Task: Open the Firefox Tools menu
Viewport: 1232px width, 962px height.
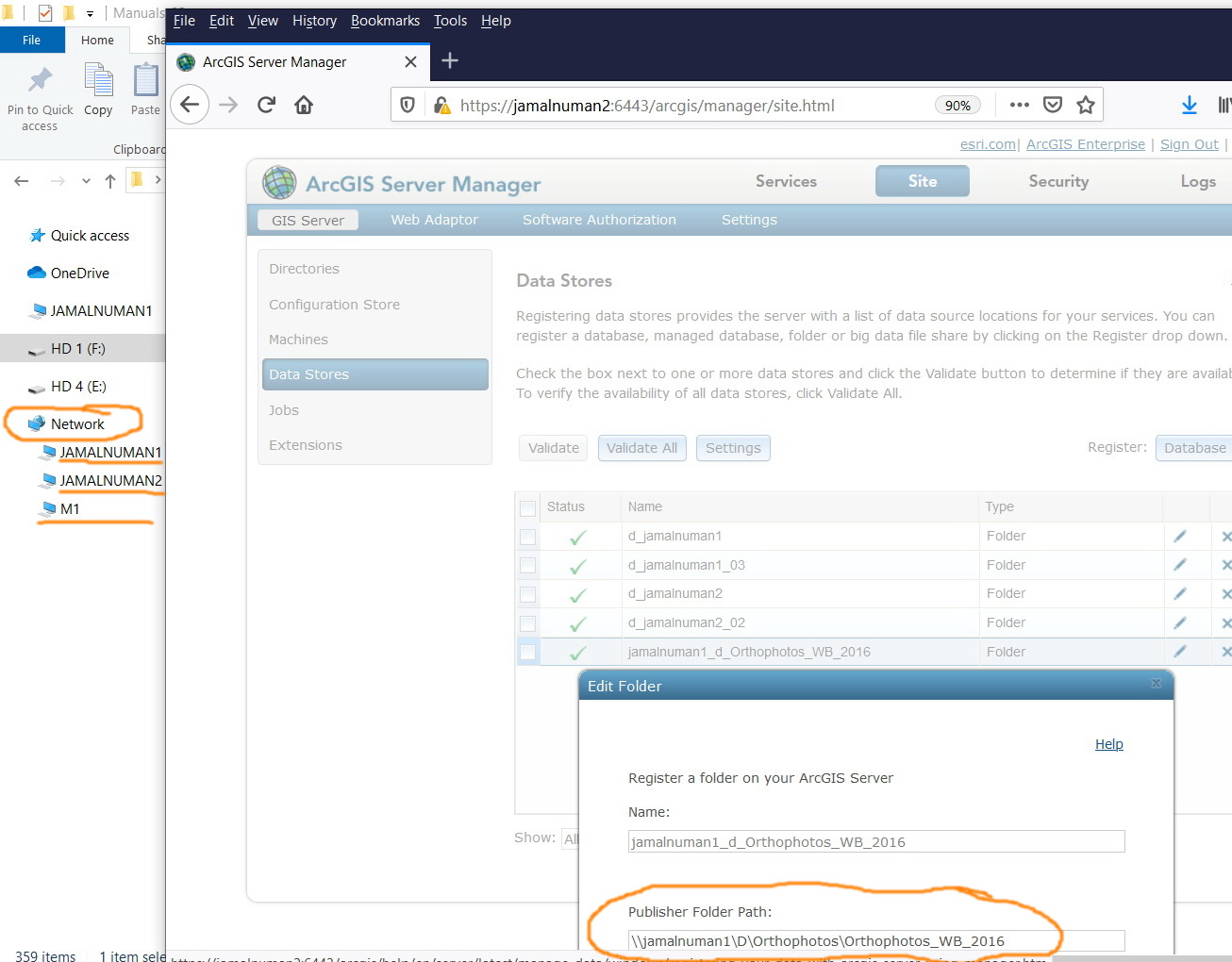Action: (450, 21)
